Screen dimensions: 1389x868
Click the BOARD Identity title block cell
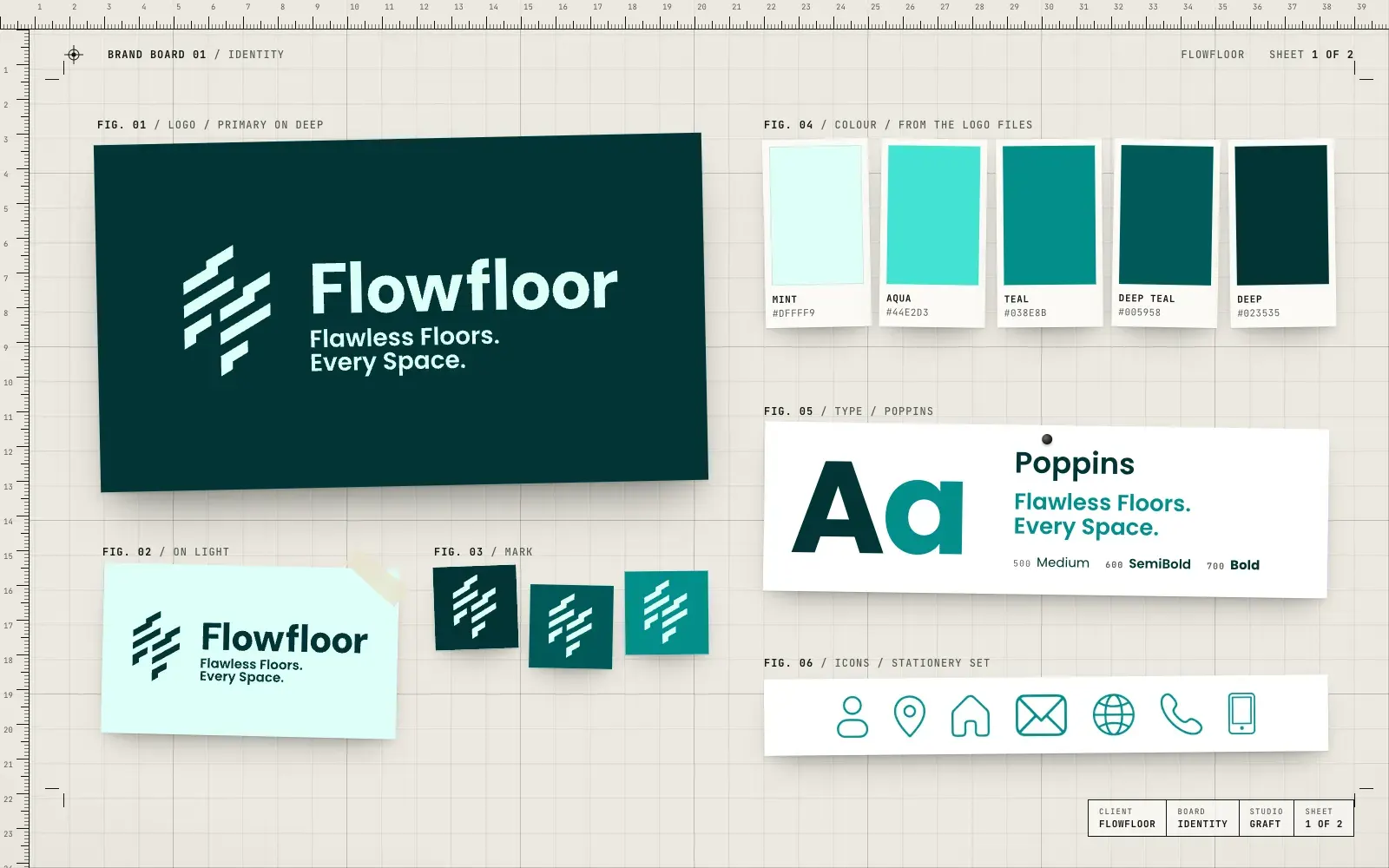click(1202, 818)
